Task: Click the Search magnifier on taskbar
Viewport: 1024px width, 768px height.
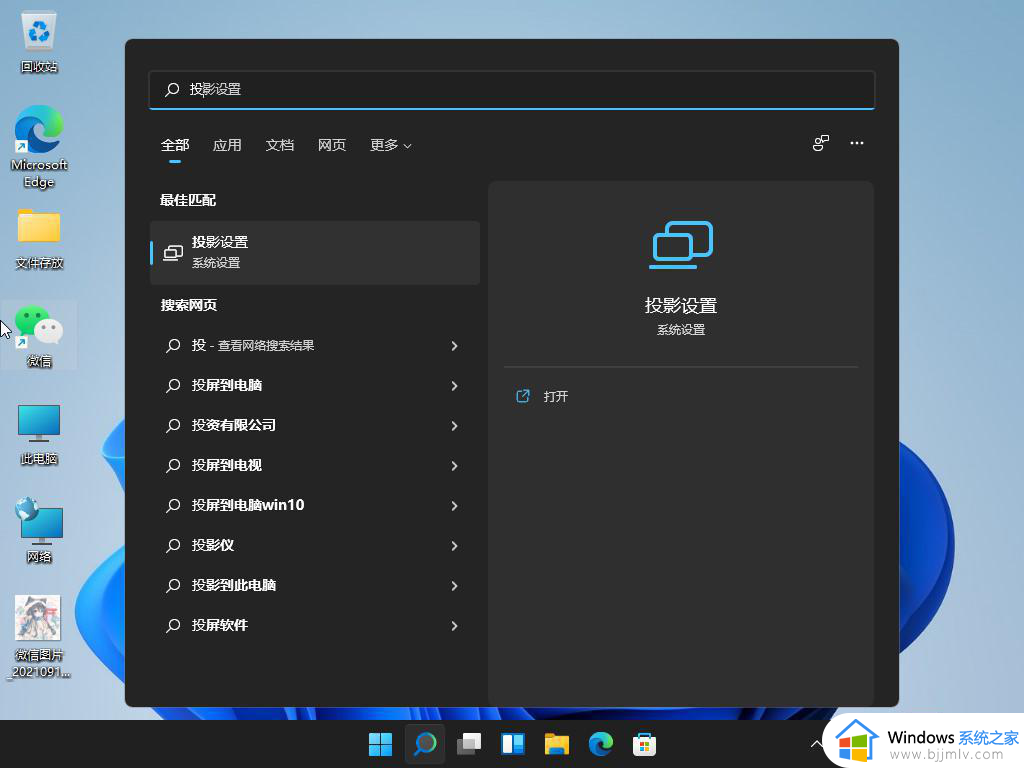Action: pos(425,744)
